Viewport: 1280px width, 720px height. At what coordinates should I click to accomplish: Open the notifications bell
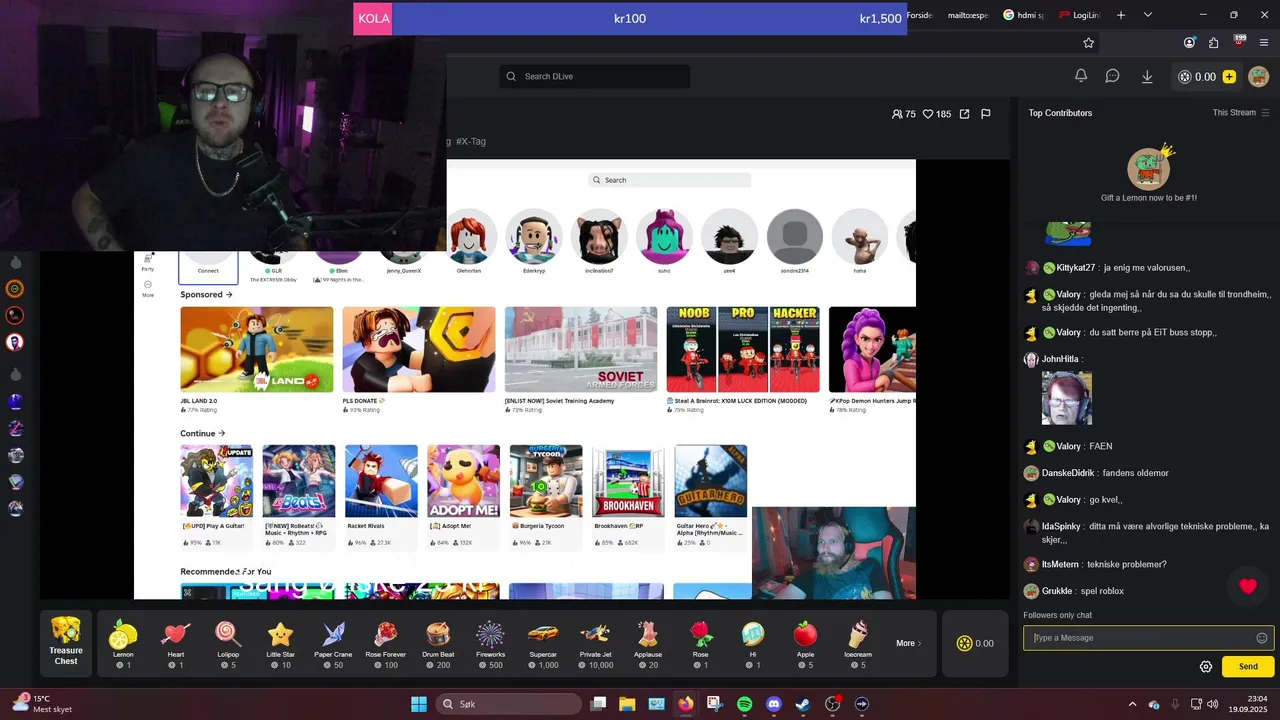coord(1081,76)
